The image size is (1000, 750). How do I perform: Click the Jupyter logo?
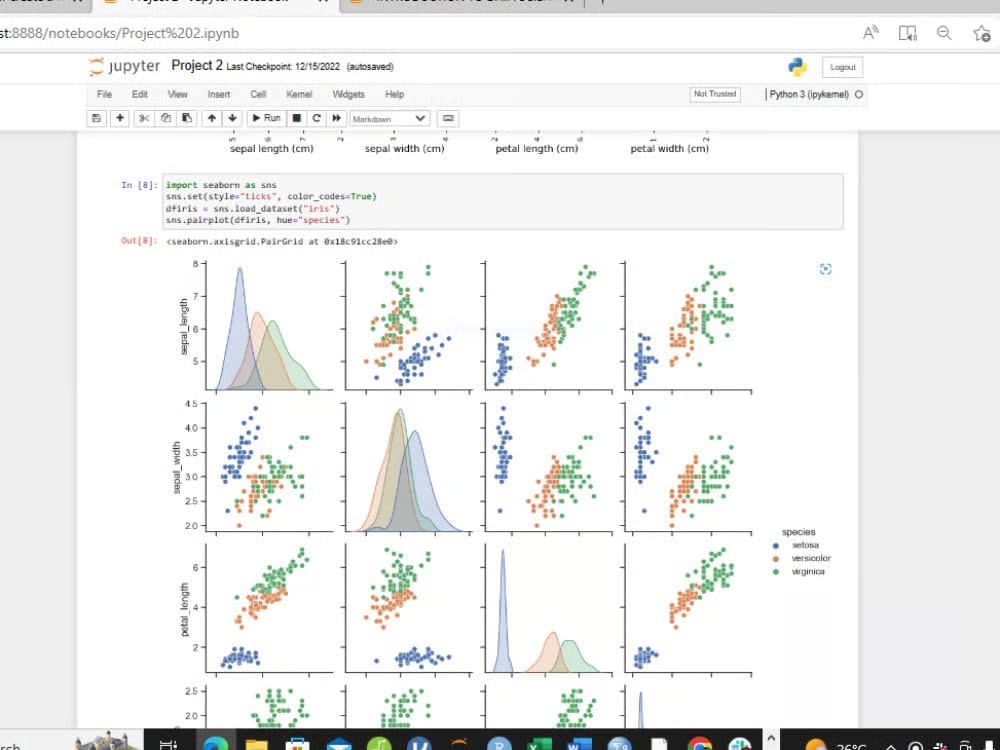click(124, 66)
